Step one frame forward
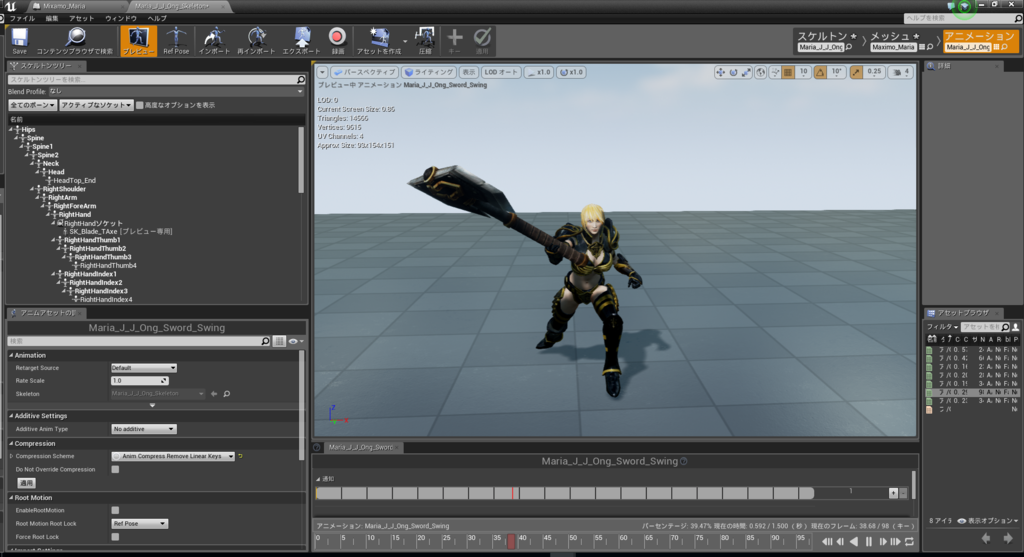This screenshot has width=1024, height=557. click(x=882, y=541)
